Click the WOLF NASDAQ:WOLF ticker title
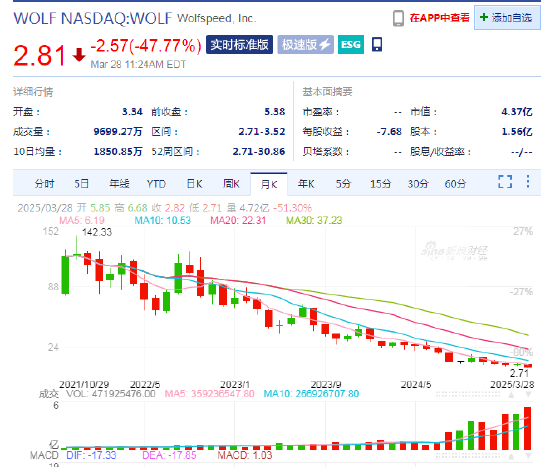The width and height of the screenshot is (550, 467). pyautogui.click(x=93, y=18)
